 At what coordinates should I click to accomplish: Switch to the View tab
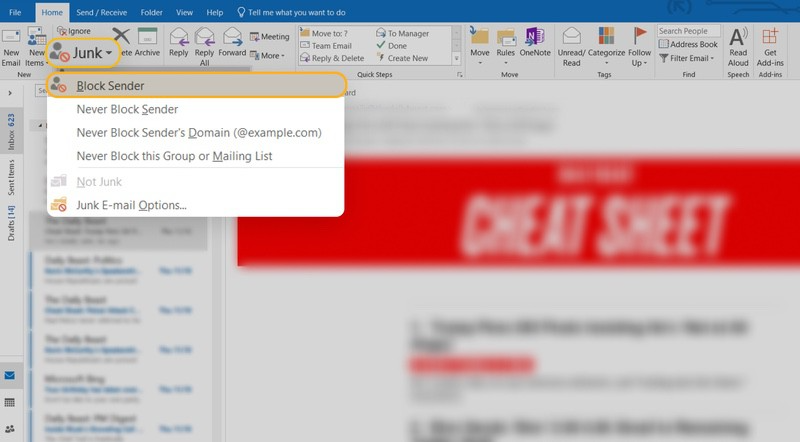(184, 12)
